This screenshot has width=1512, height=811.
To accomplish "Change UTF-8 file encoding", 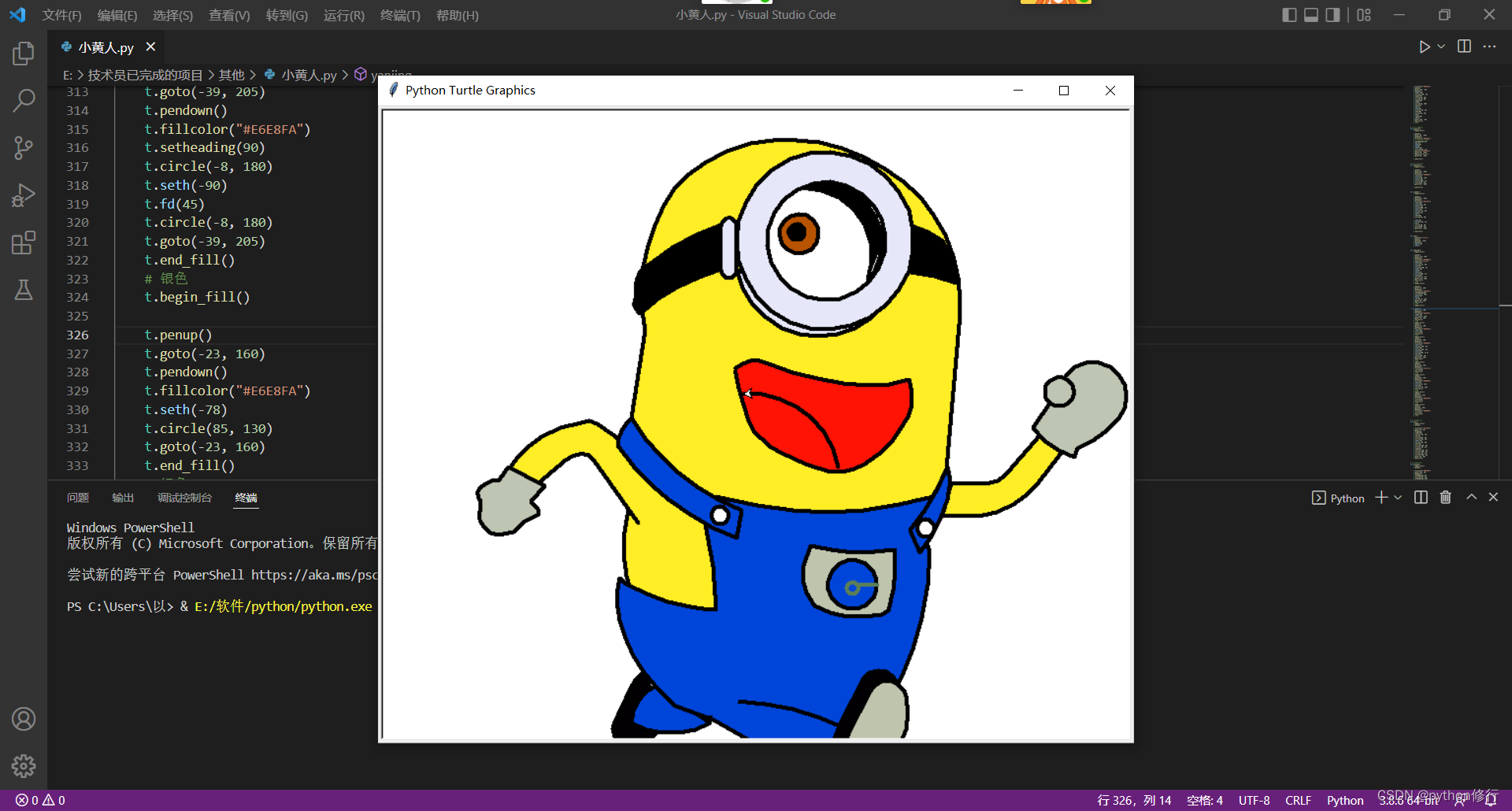I will [x=1254, y=800].
